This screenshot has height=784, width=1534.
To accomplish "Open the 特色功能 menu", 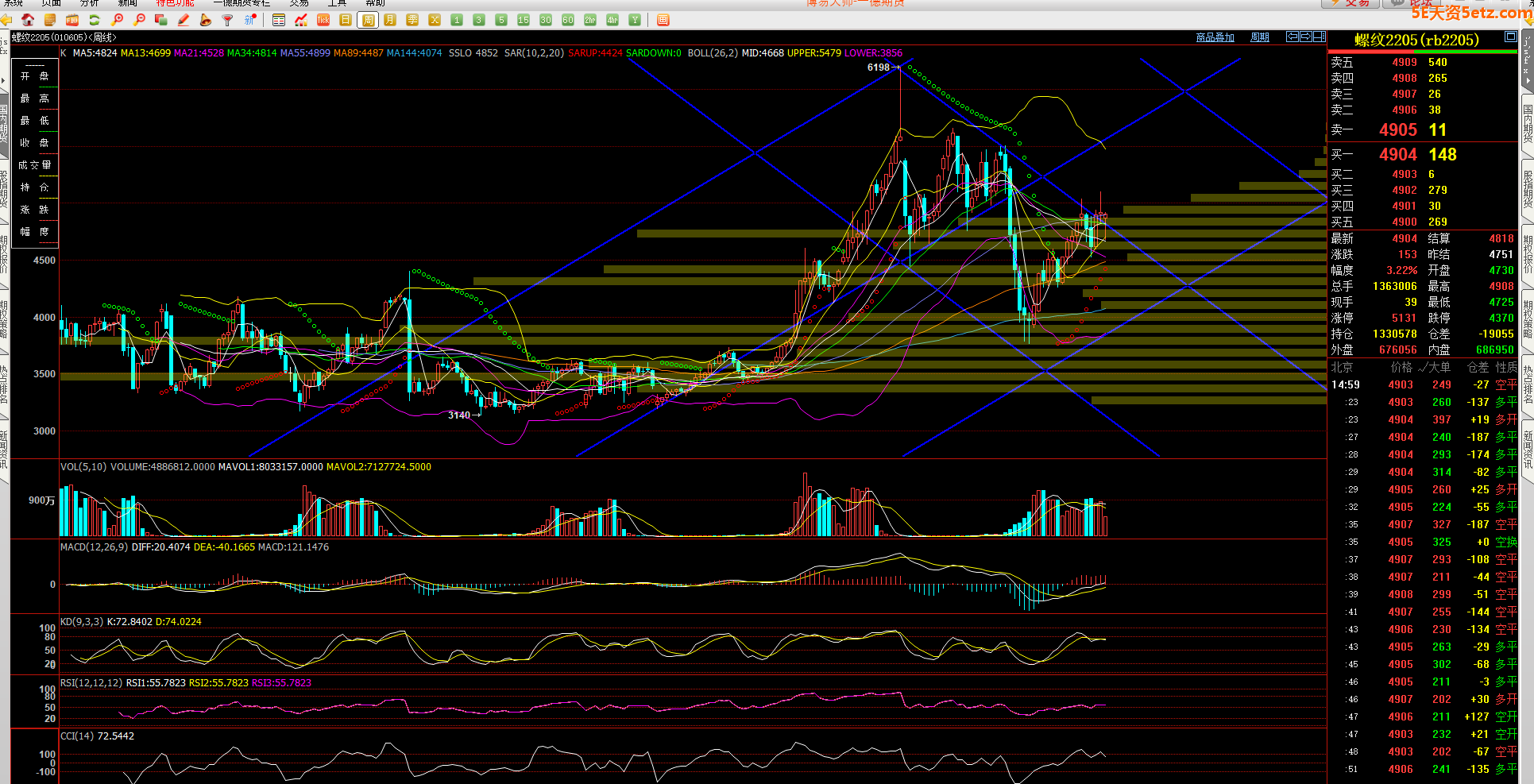I will tap(175, 3).
